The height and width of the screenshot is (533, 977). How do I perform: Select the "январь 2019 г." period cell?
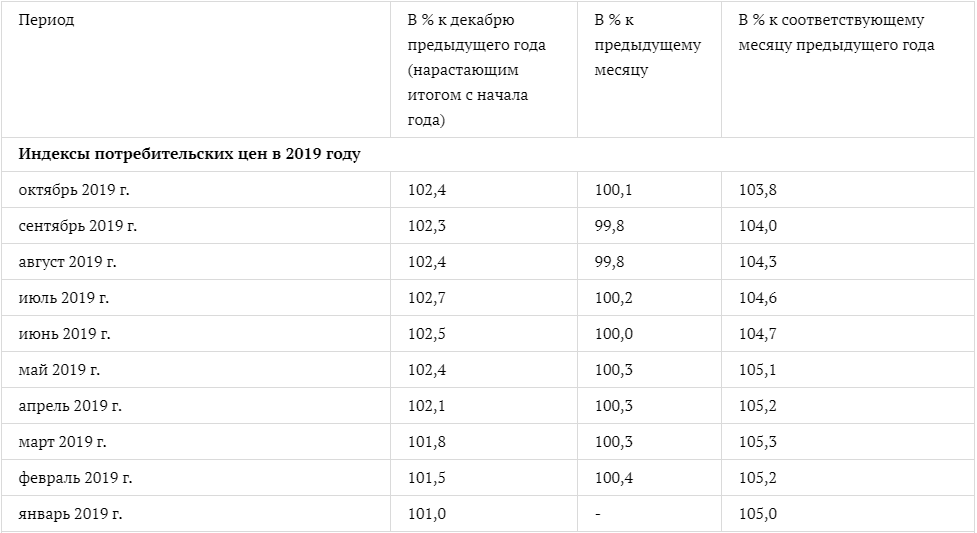click(70, 514)
